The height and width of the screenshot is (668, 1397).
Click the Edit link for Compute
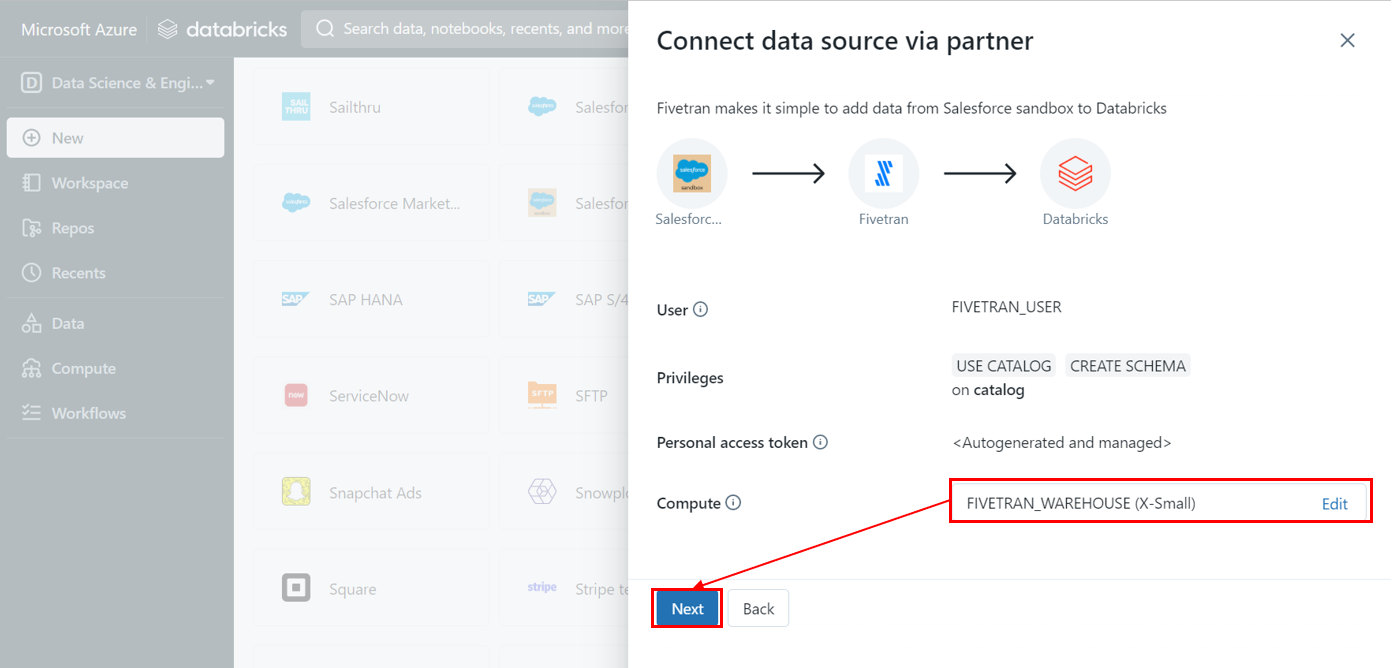pyautogui.click(x=1334, y=504)
